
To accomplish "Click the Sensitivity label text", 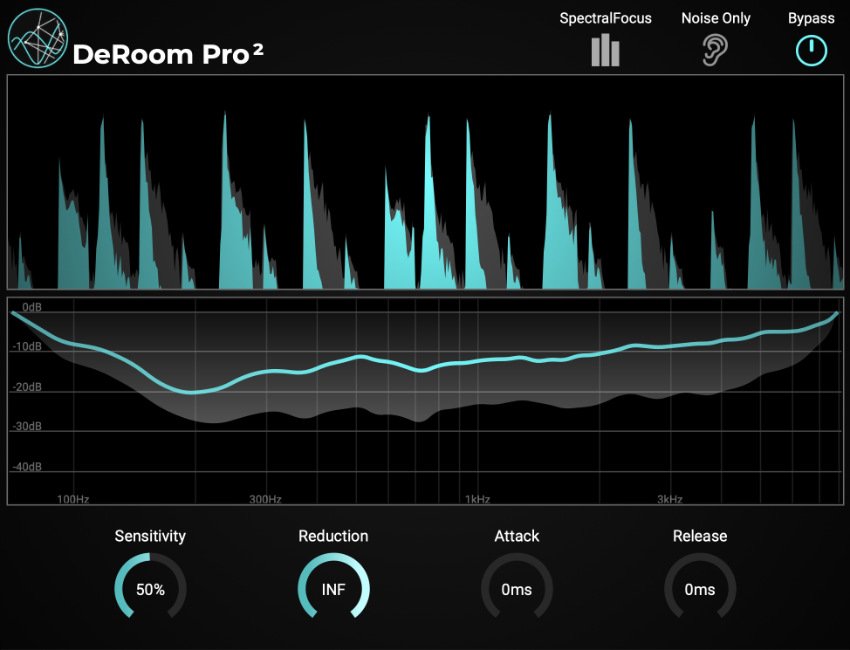I will 150,536.
